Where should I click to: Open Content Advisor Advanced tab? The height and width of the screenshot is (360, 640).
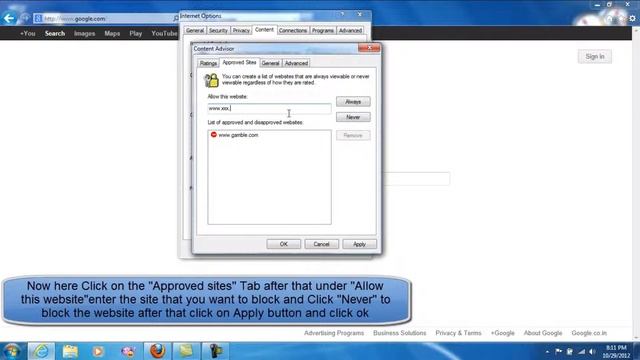click(x=296, y=63)
